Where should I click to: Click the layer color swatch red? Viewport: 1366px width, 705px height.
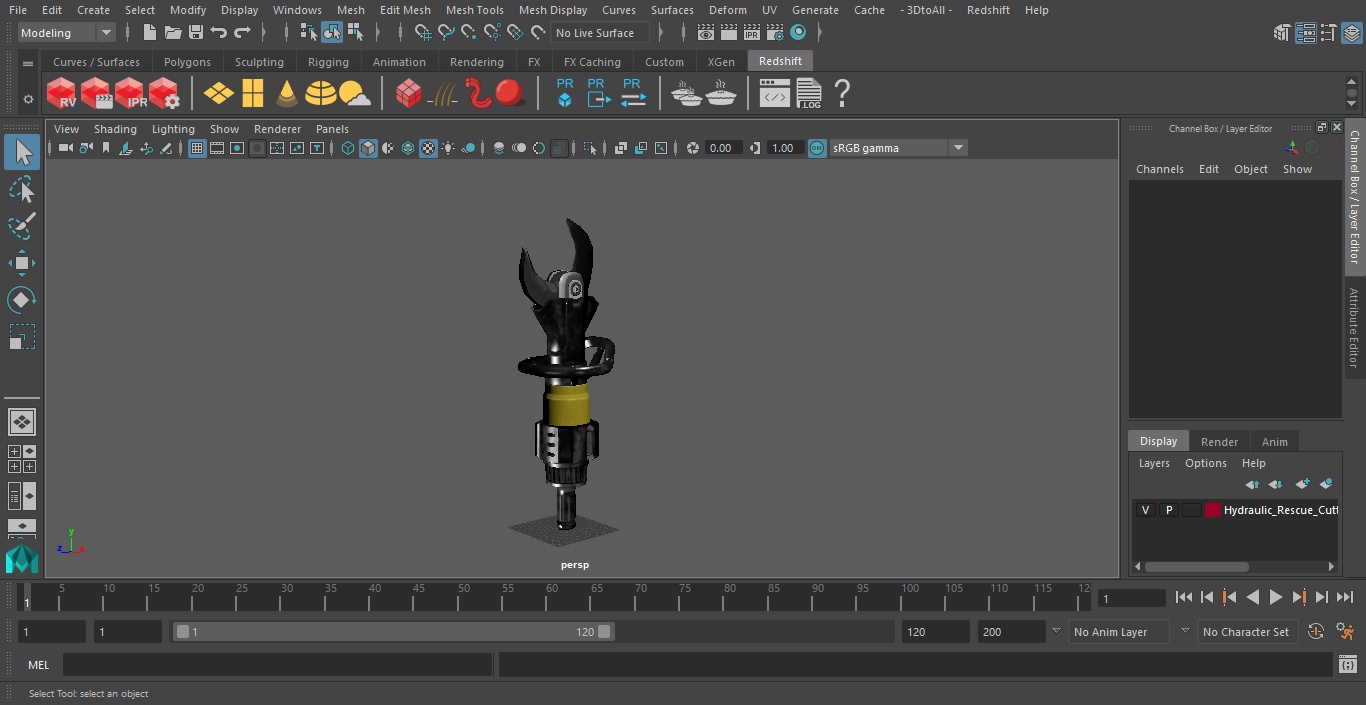click(x=1213, y=510)
